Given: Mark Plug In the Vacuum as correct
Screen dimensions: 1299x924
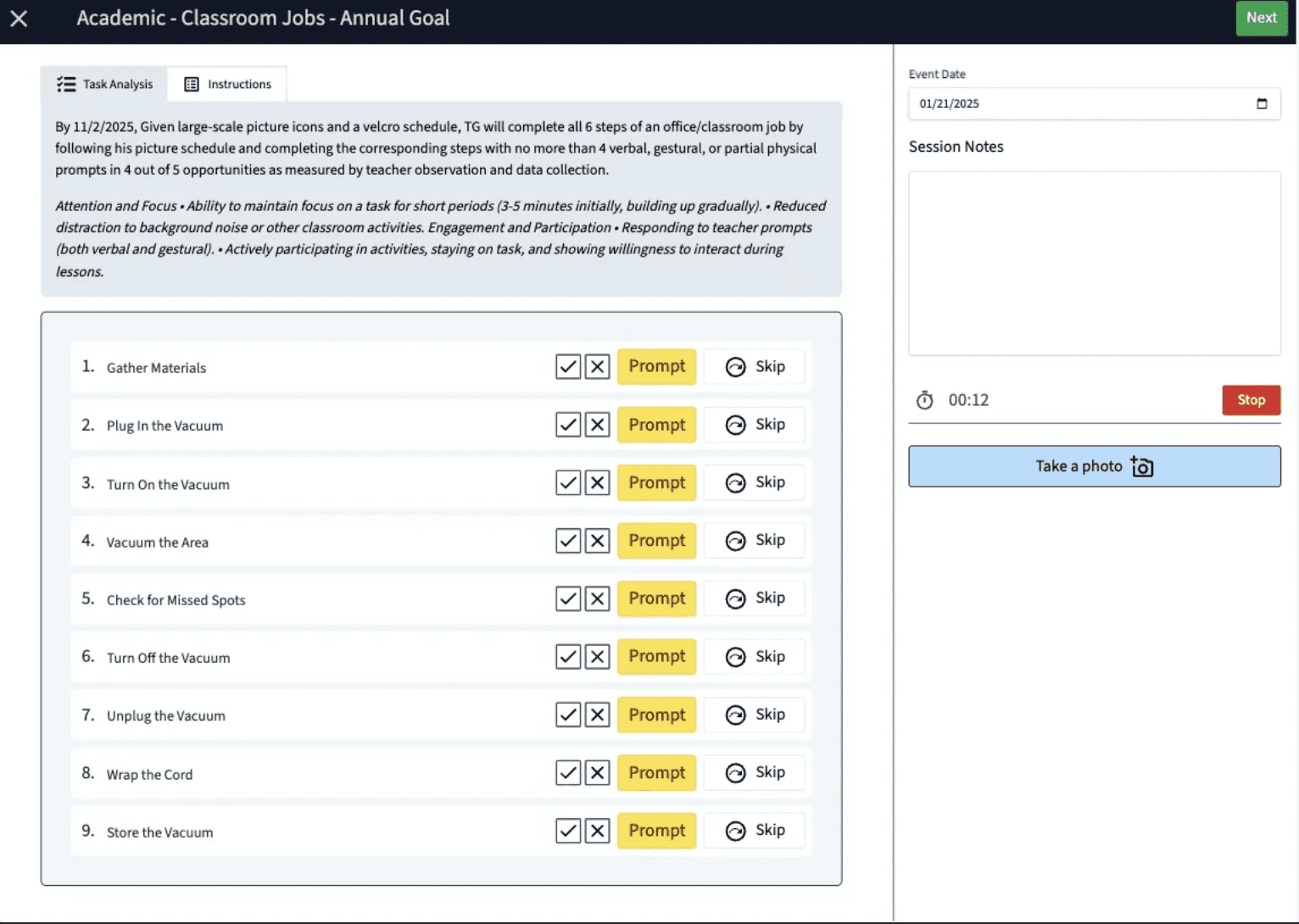Looking at the screenshot, I should point(568,425).
